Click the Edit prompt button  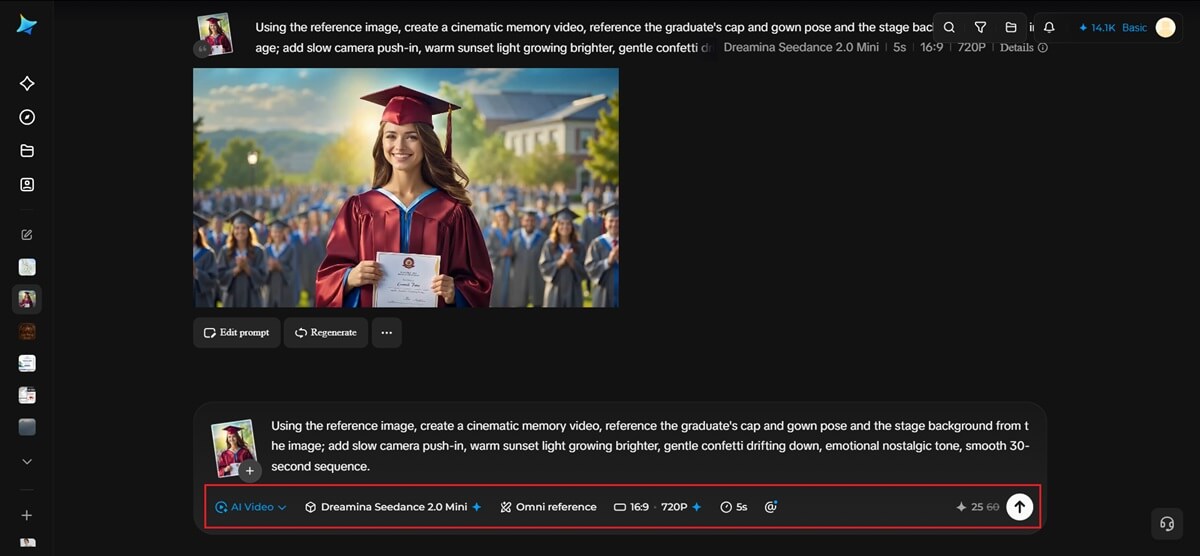tap(236, 332)
